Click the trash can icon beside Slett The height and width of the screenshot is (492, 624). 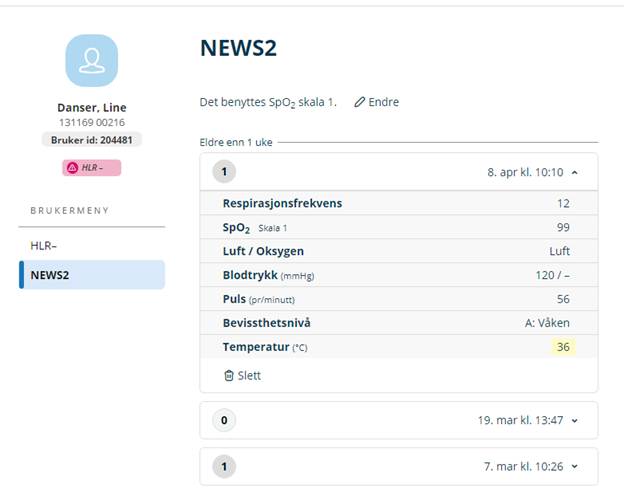229,375
